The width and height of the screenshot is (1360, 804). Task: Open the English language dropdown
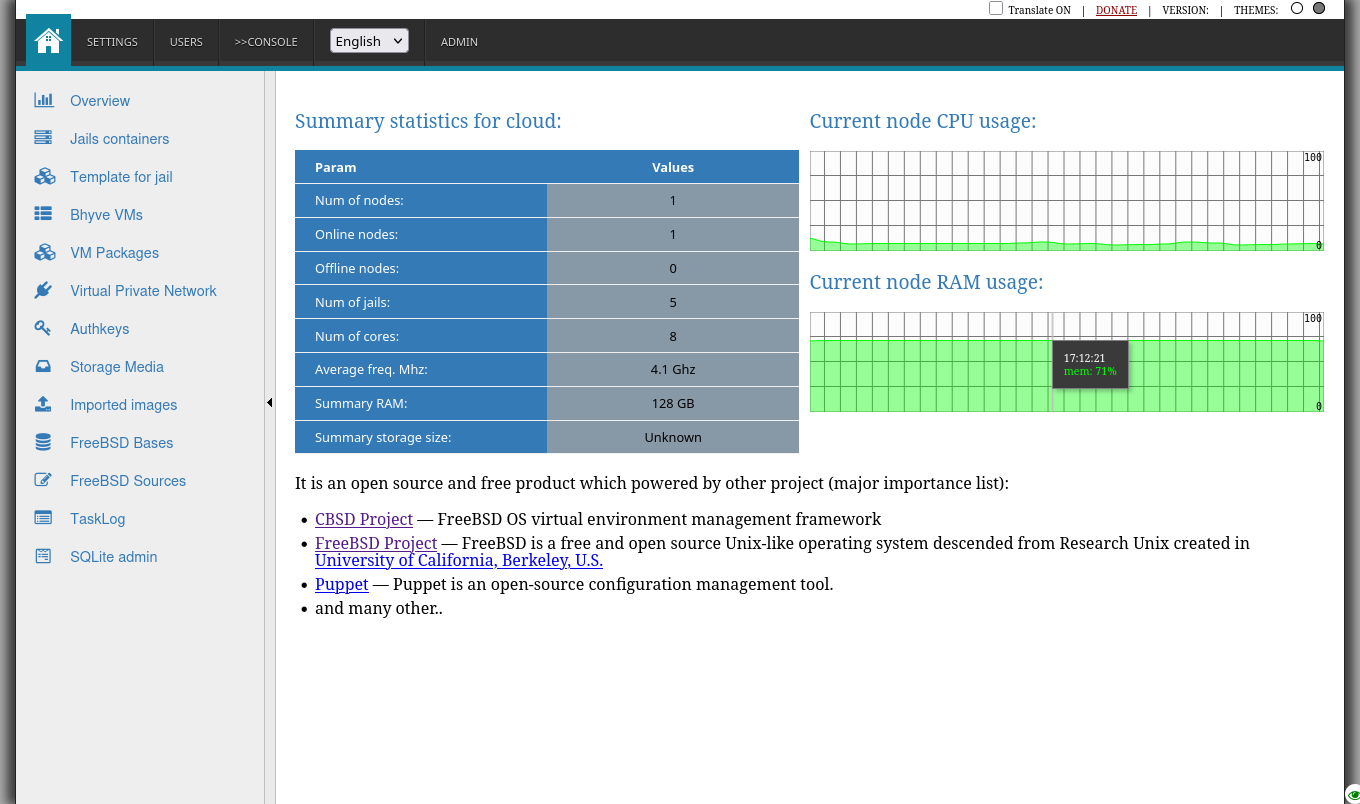click(x=369, y=41)
